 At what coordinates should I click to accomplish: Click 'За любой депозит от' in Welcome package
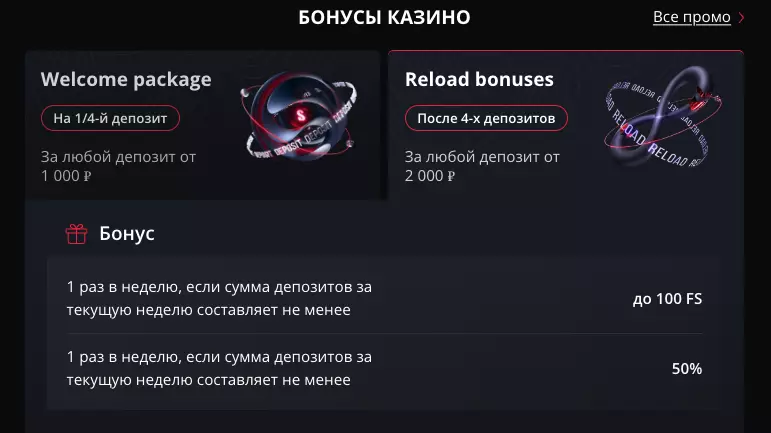(118, 157)
